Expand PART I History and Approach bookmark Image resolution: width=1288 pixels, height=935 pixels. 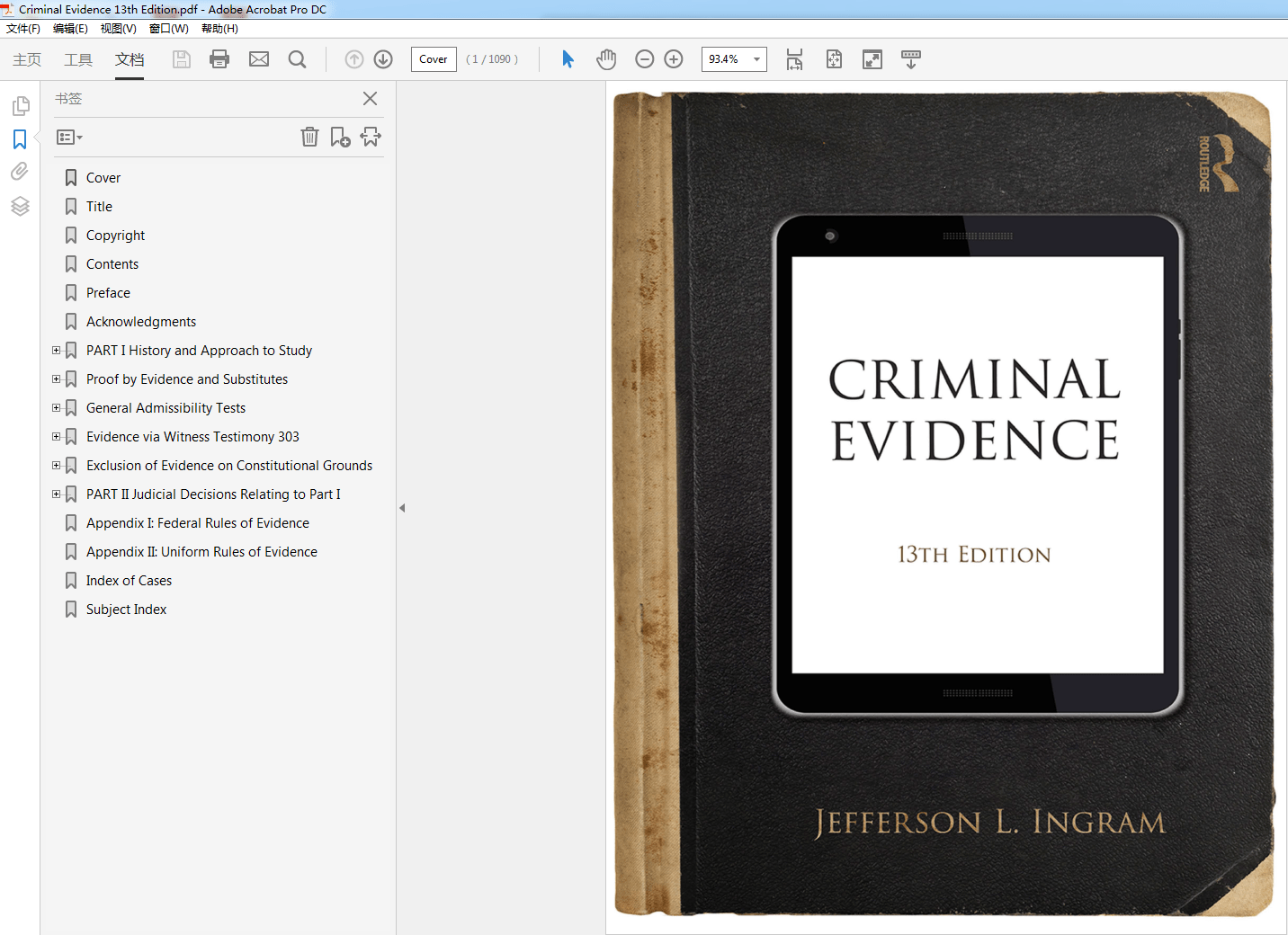[x=56, y=351]
